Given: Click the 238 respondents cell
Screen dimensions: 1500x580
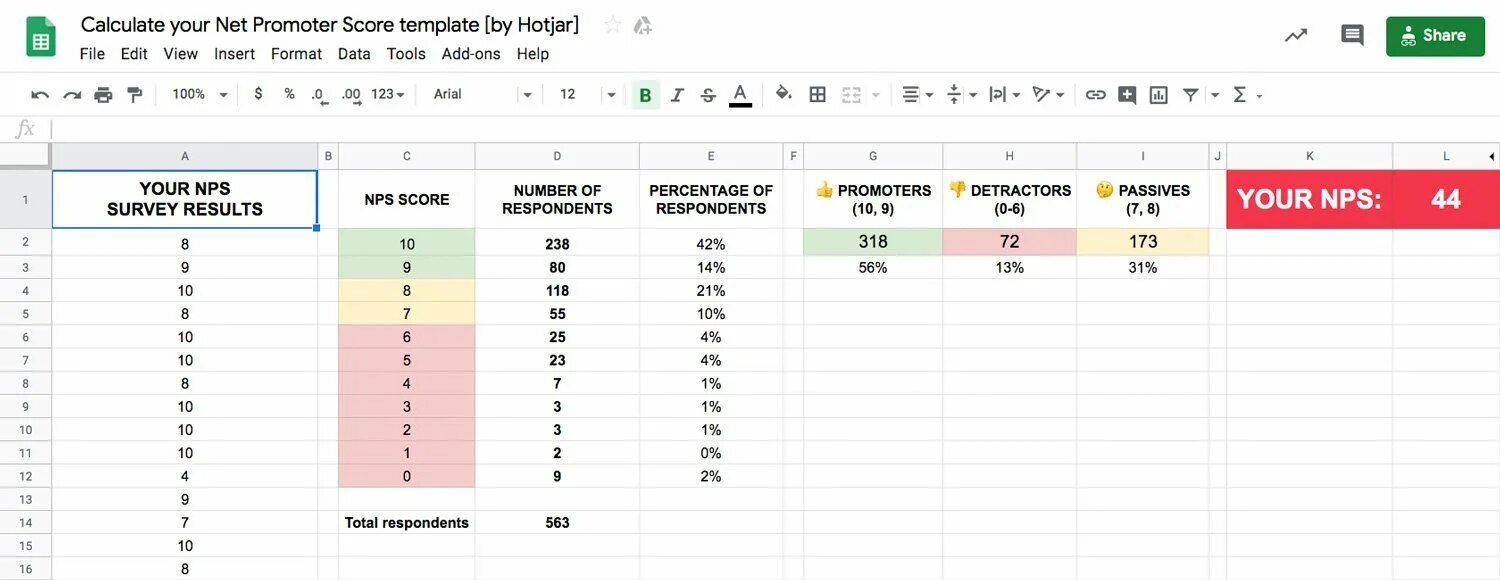Looking at the screenshot, I should tap(557, 244).
